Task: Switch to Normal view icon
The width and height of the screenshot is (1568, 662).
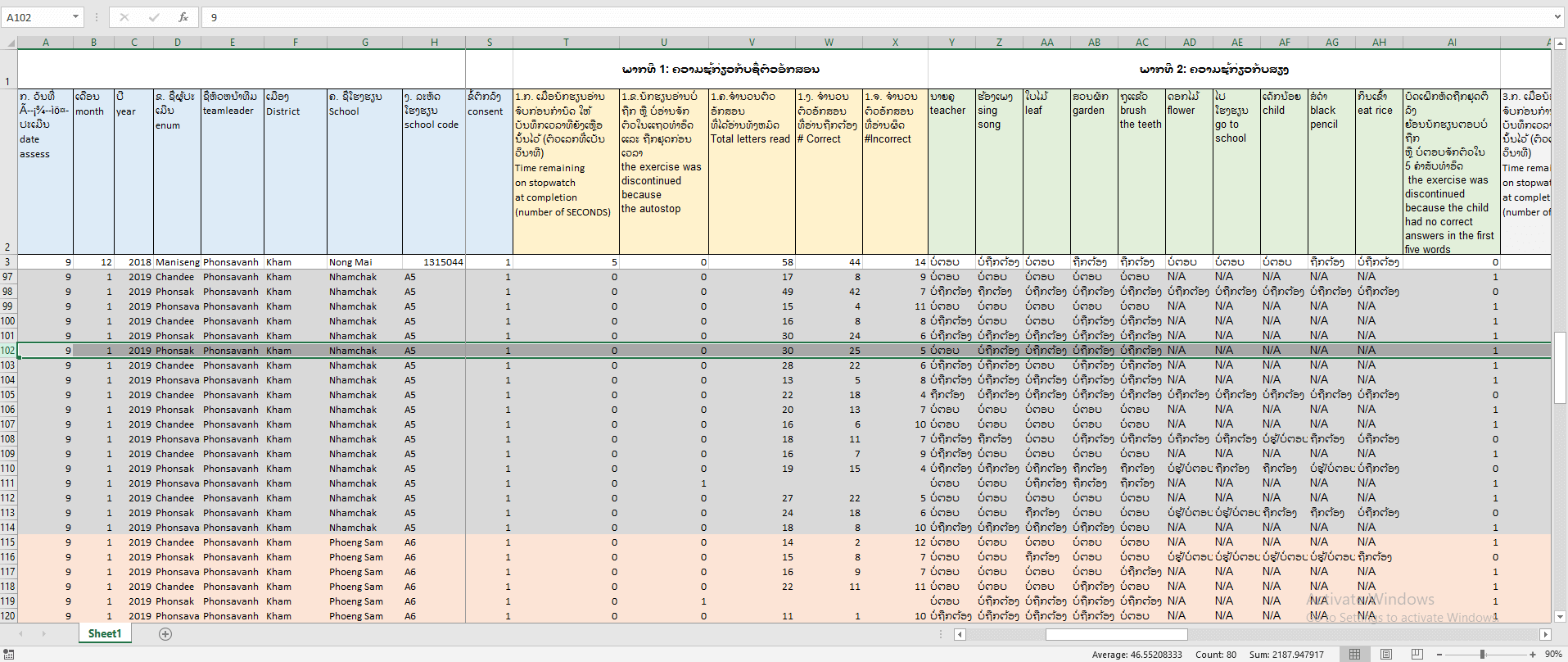Action: pos(1355,654)
